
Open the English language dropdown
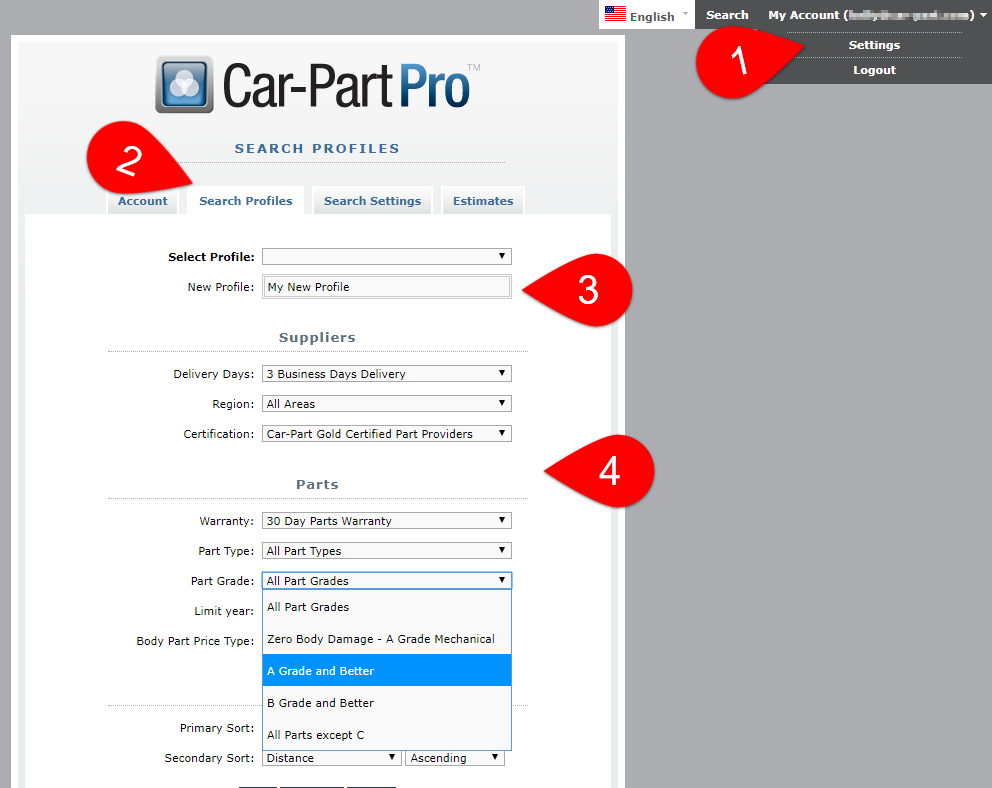click(647, 15)
